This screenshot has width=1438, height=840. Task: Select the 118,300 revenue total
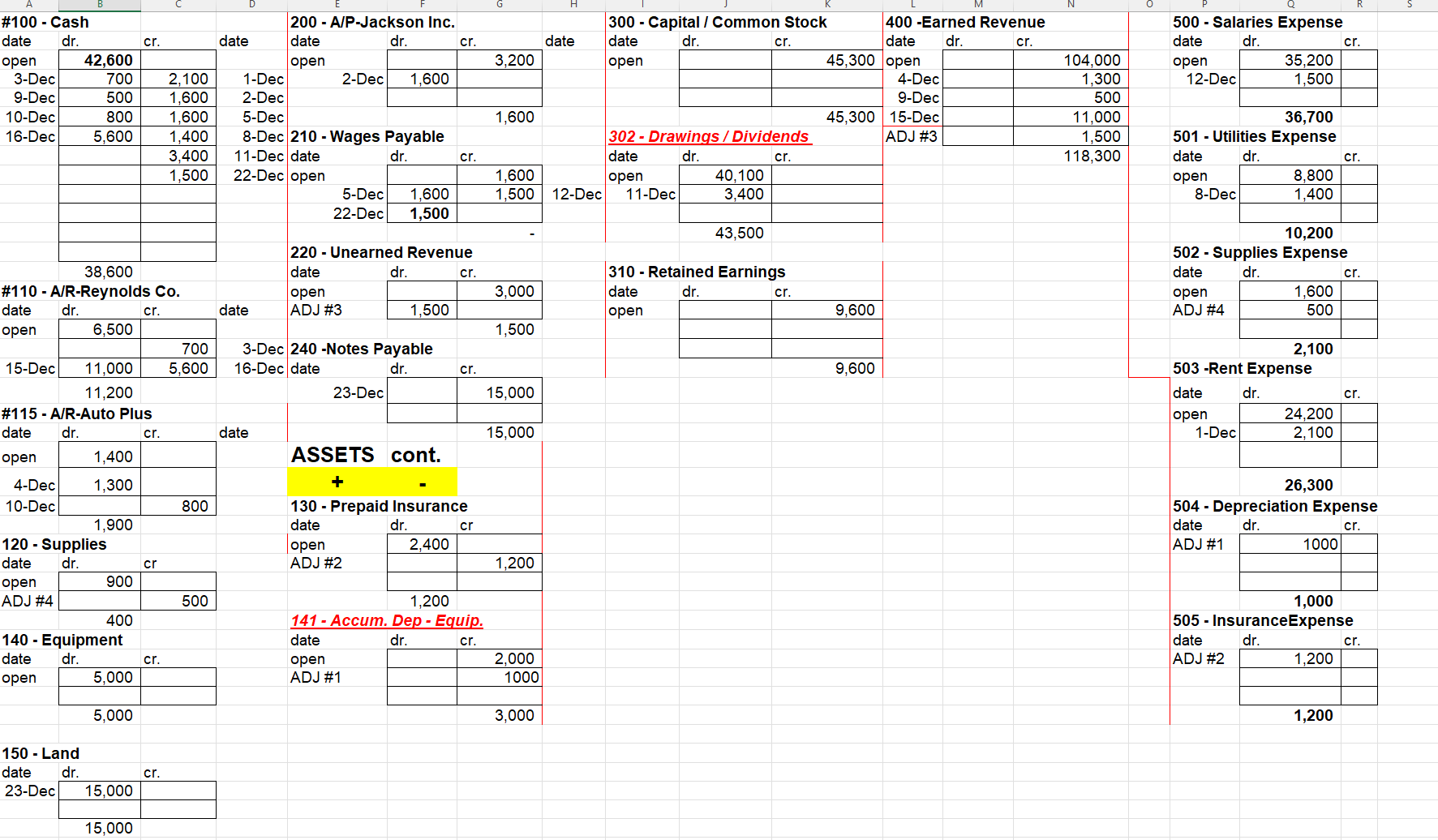(1071, 156)
